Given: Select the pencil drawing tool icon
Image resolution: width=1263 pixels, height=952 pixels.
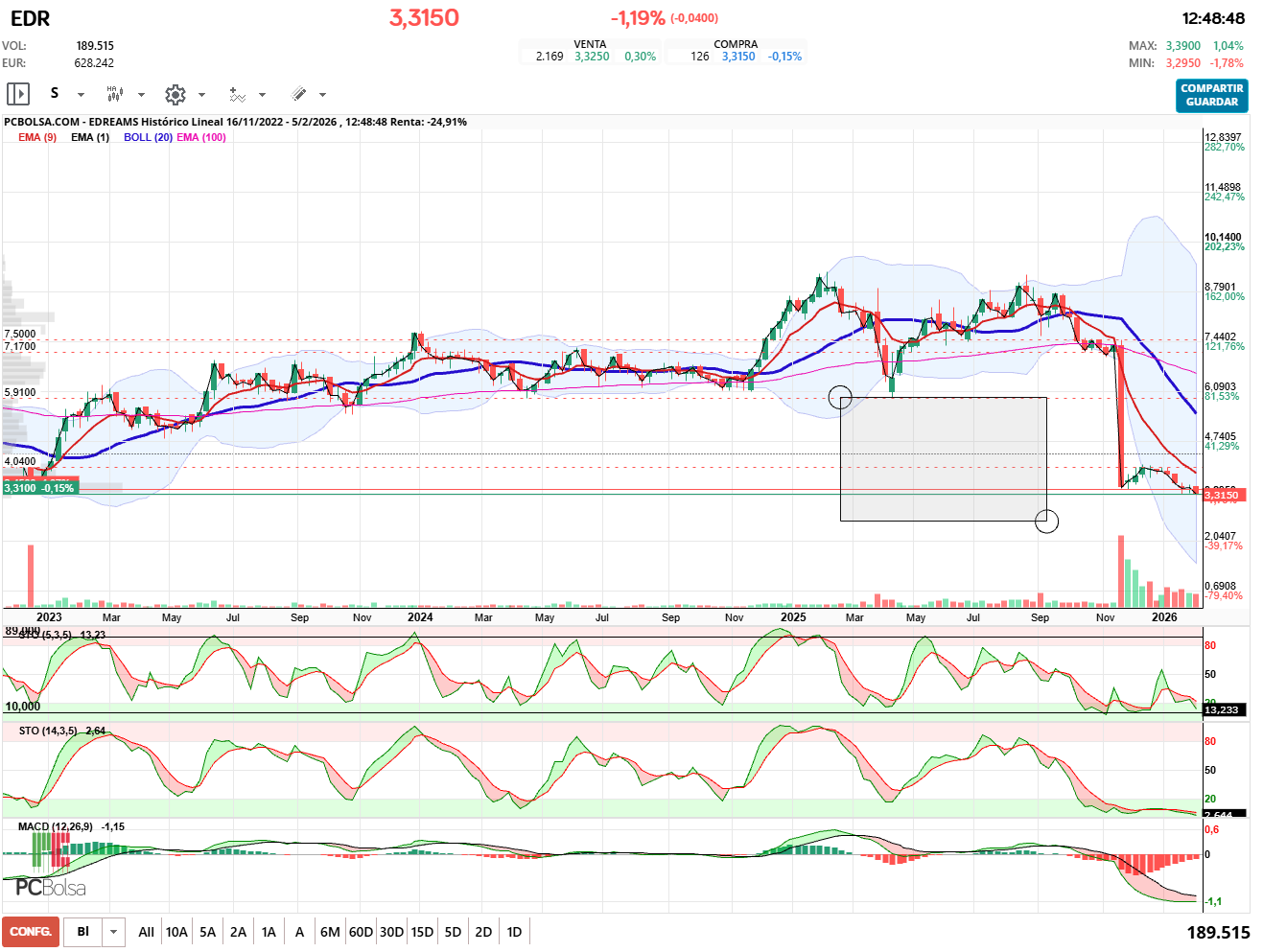Looking at the screenshot, I should click(298, 94).
